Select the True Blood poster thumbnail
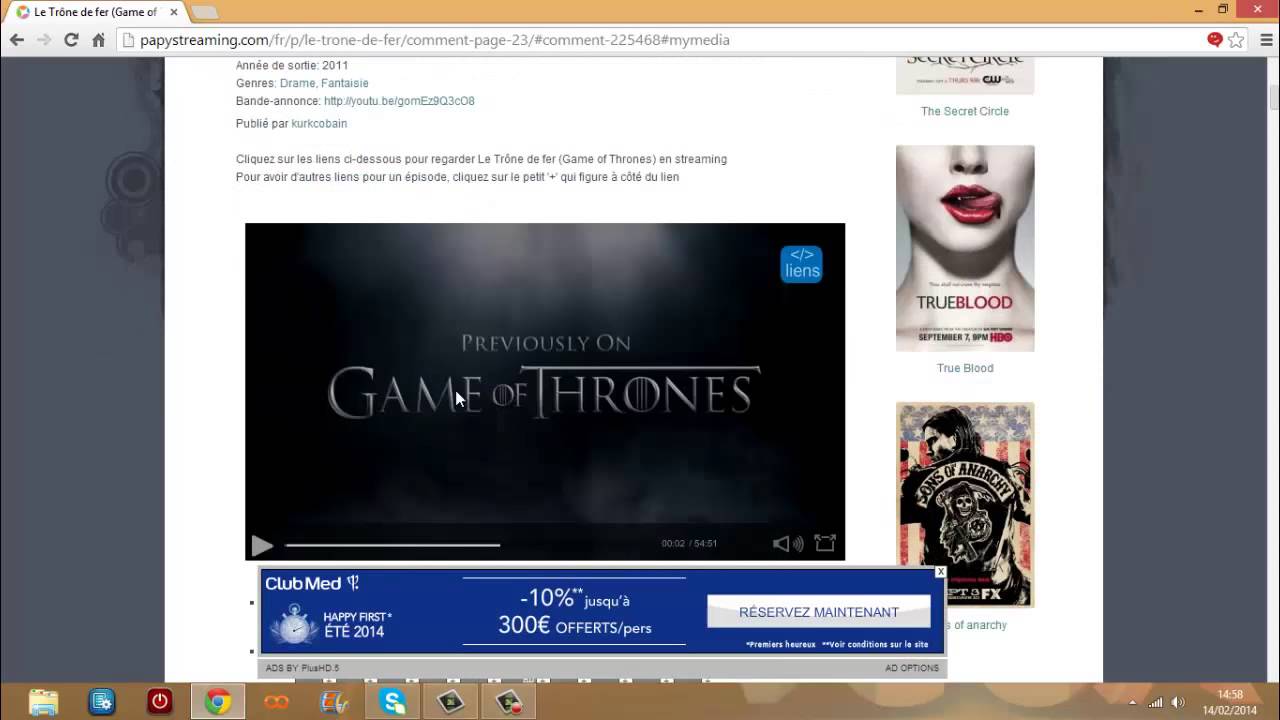The image size is (1280, 720). click(x=965, y=248)
